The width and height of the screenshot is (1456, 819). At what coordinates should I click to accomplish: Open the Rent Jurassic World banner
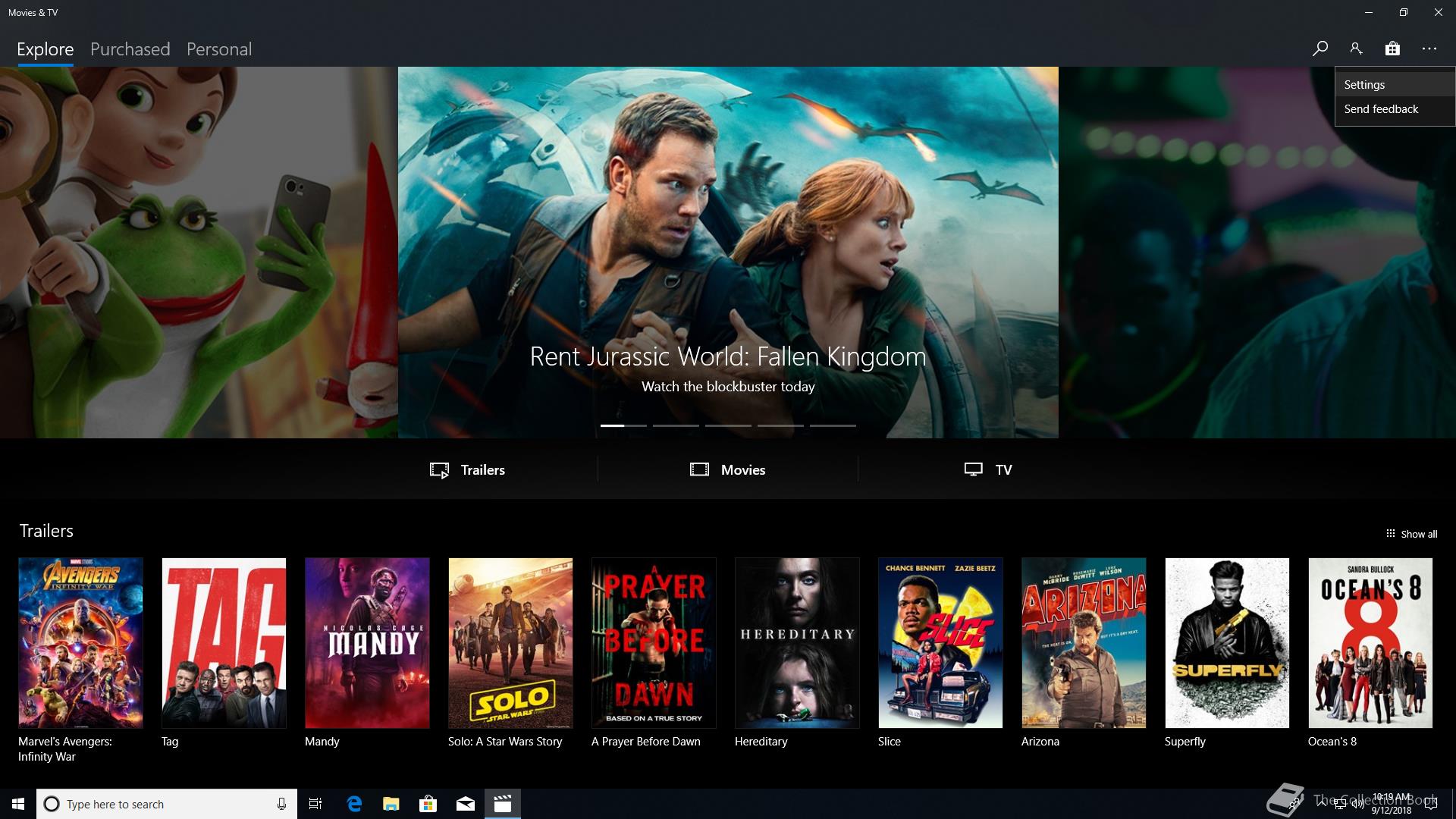(x=728, y=253)
